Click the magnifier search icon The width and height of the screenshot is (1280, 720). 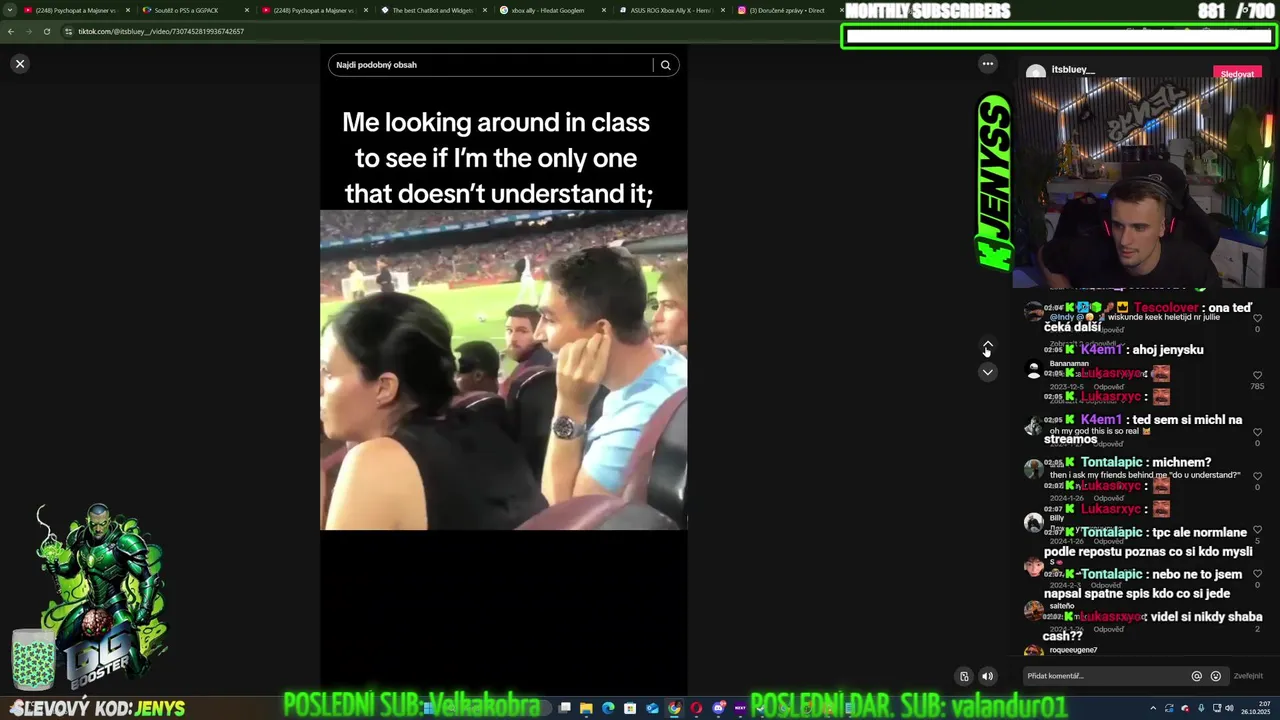click(666, 65)
